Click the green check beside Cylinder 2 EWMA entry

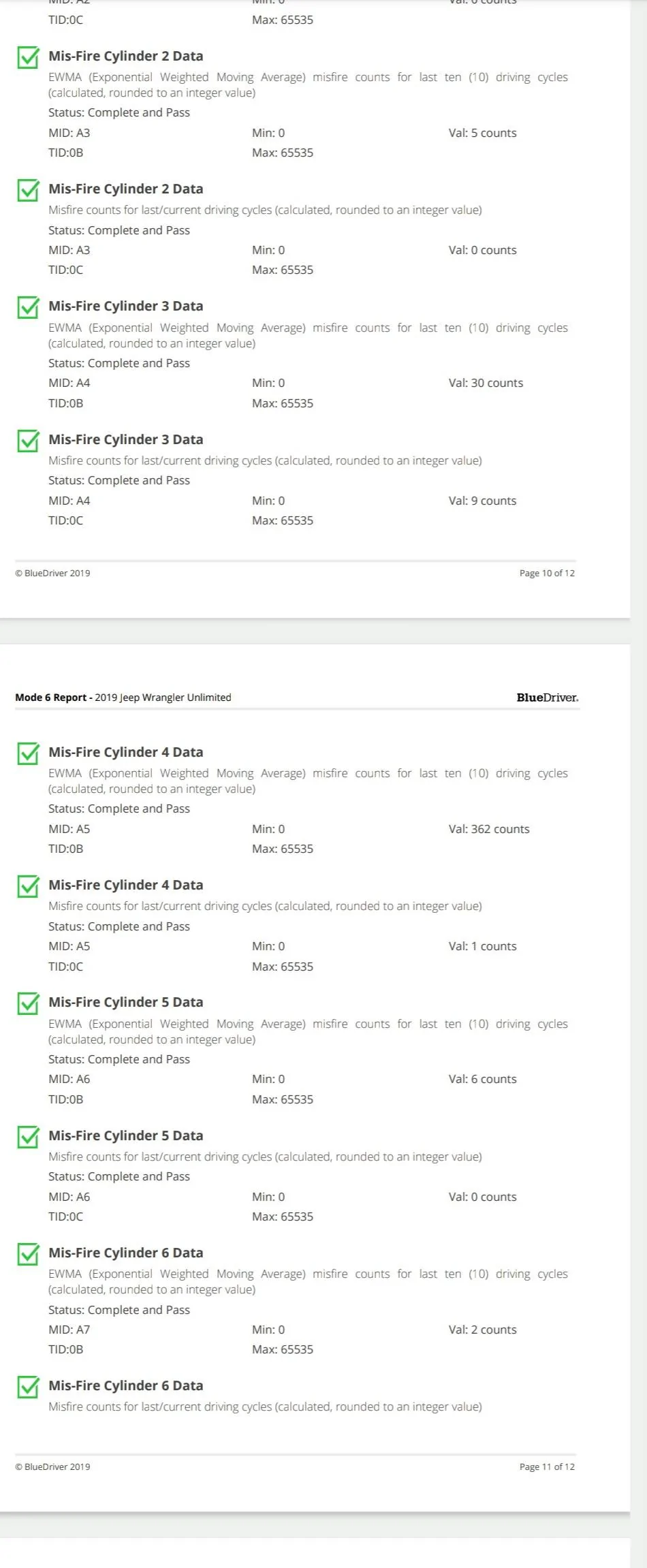28,57
